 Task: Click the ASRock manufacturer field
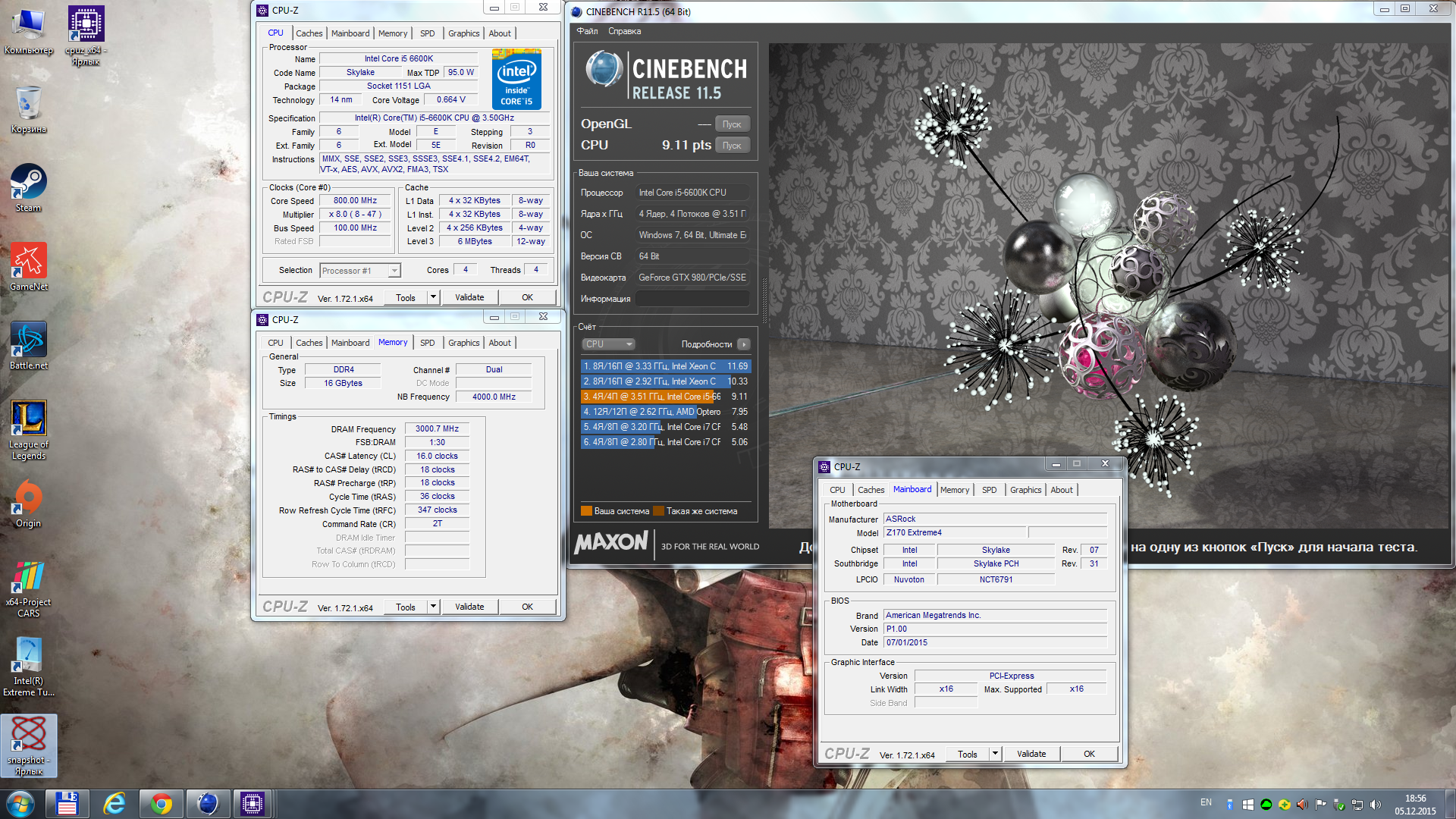tap(996, 519)
